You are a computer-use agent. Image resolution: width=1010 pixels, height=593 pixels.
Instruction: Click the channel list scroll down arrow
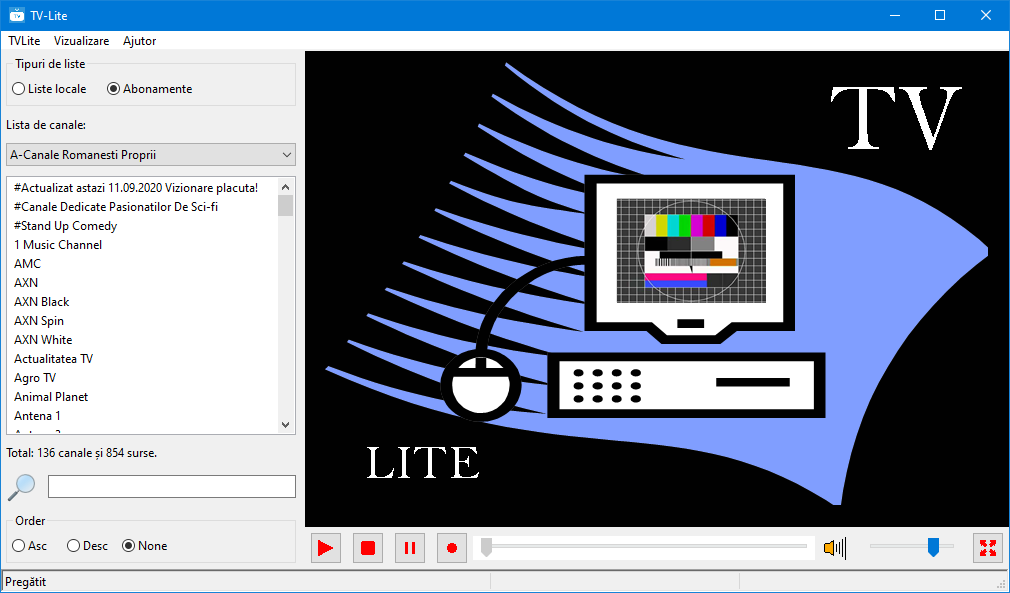[x=285, y=425]
